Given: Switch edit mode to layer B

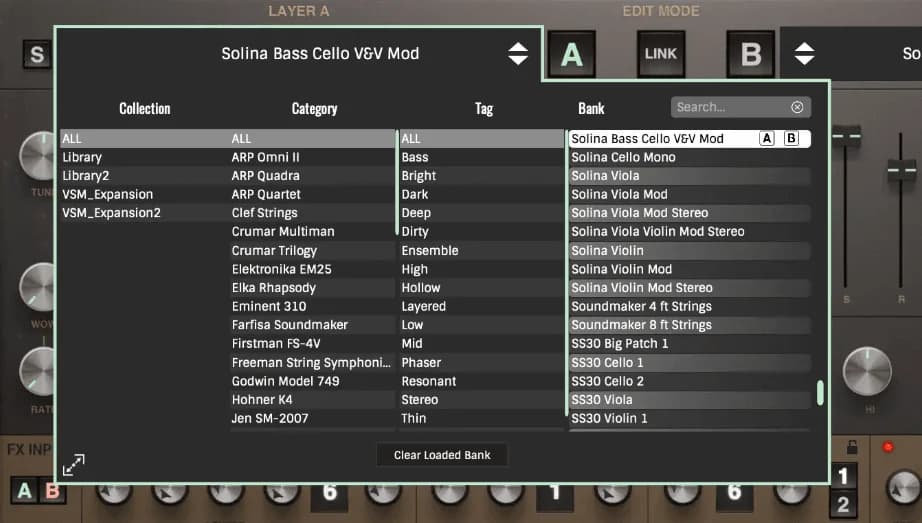Looking at the screenshot, I should click(x=750, y=54).
